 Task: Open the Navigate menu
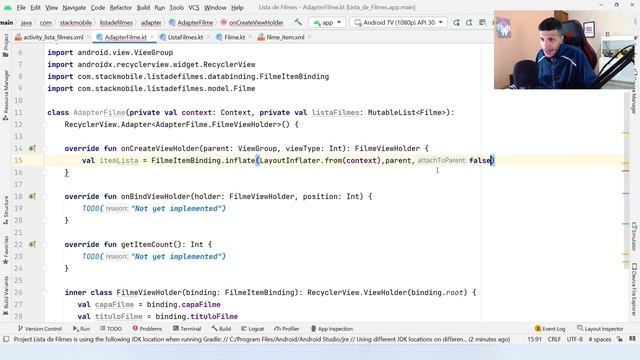click(x=74, y=7)
